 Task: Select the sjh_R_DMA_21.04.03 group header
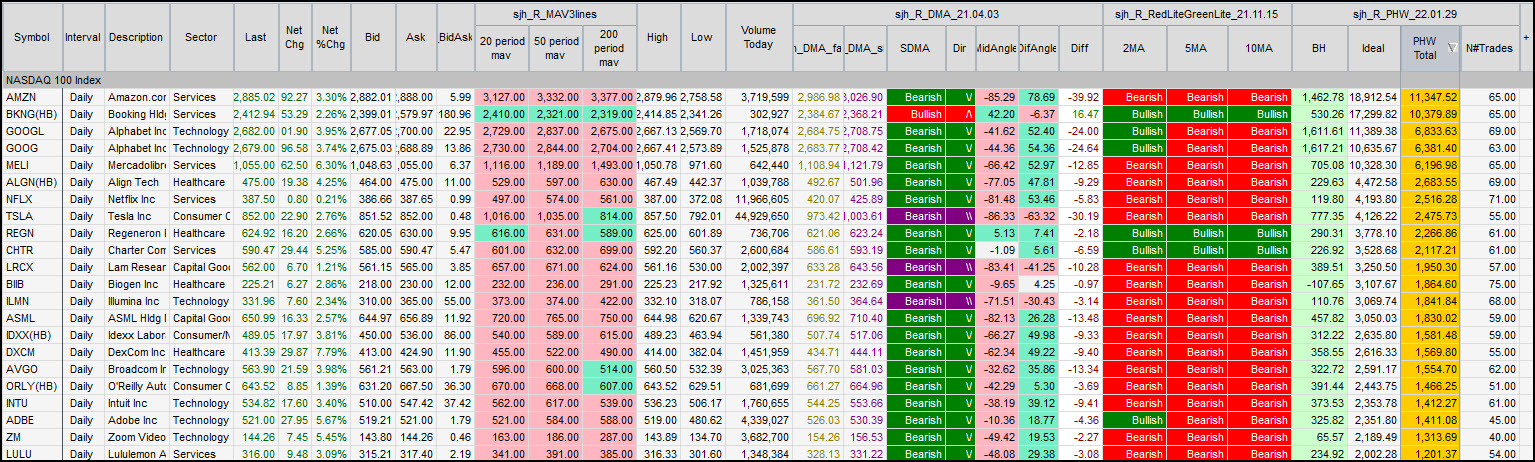point(948,15)
